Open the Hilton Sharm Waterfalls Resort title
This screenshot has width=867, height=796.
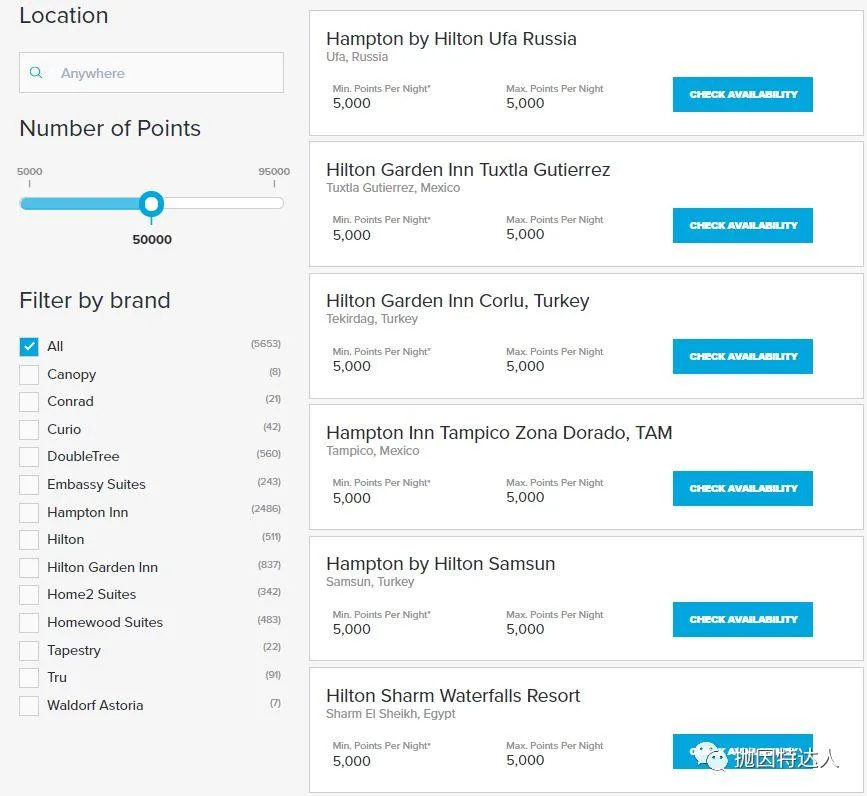(x=453, y=695)
